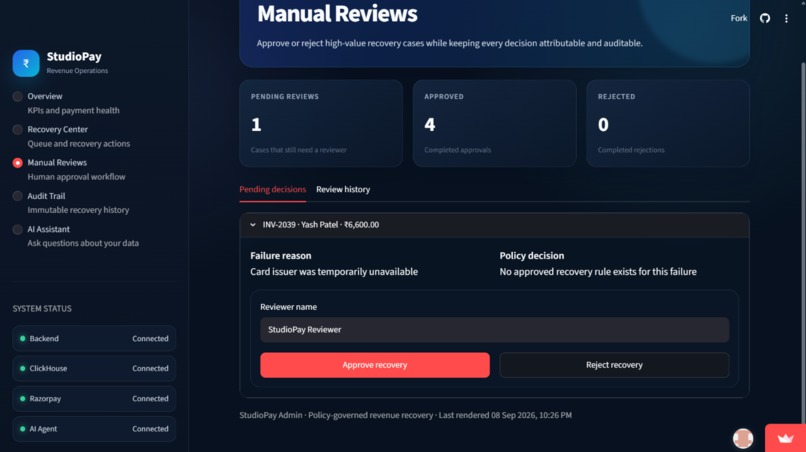Click the 'Immutable recovery history' caption
Screen dimensions: 806x452
click(x=78, y=210)
